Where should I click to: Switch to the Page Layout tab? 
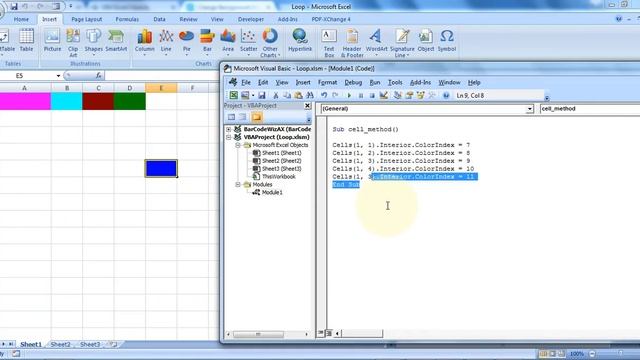coord(87,19)
